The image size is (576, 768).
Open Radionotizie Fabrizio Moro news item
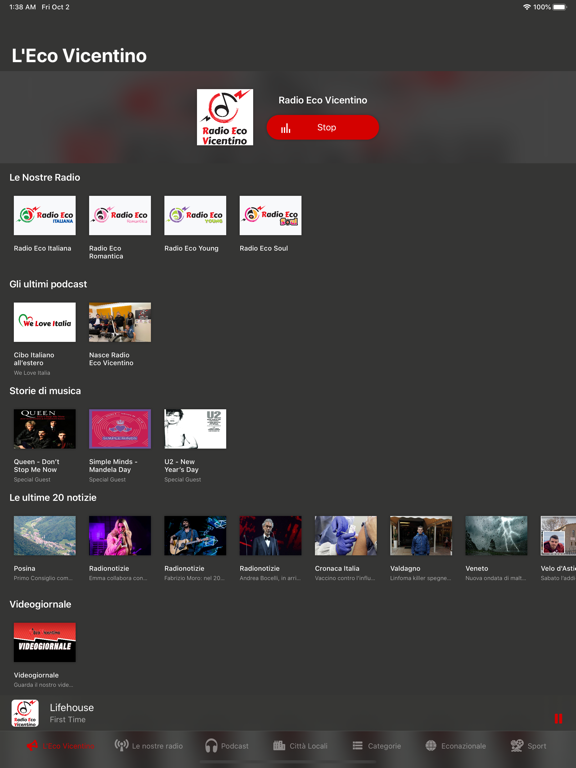click(x=195, y=535)
